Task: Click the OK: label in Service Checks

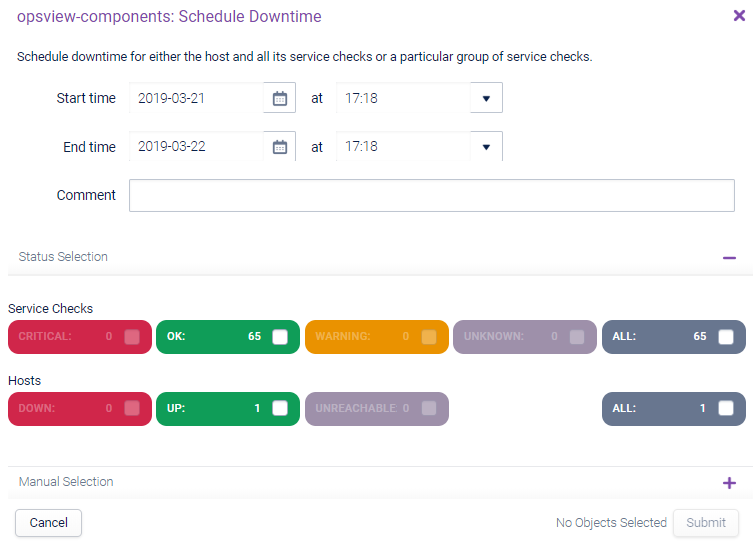Action: tap(176, 336)
